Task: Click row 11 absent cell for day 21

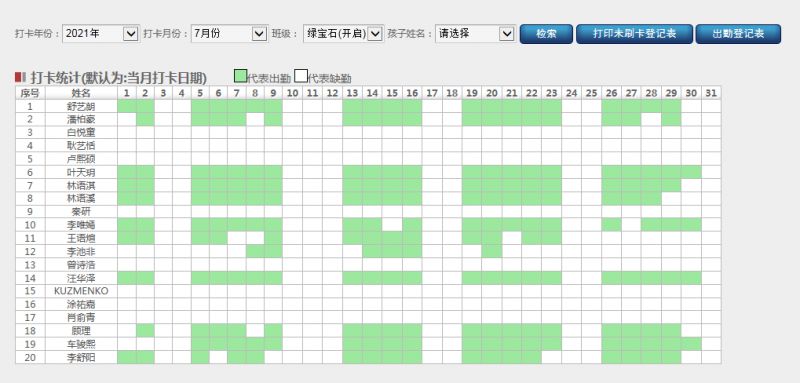Action: (x=512, y=238)
